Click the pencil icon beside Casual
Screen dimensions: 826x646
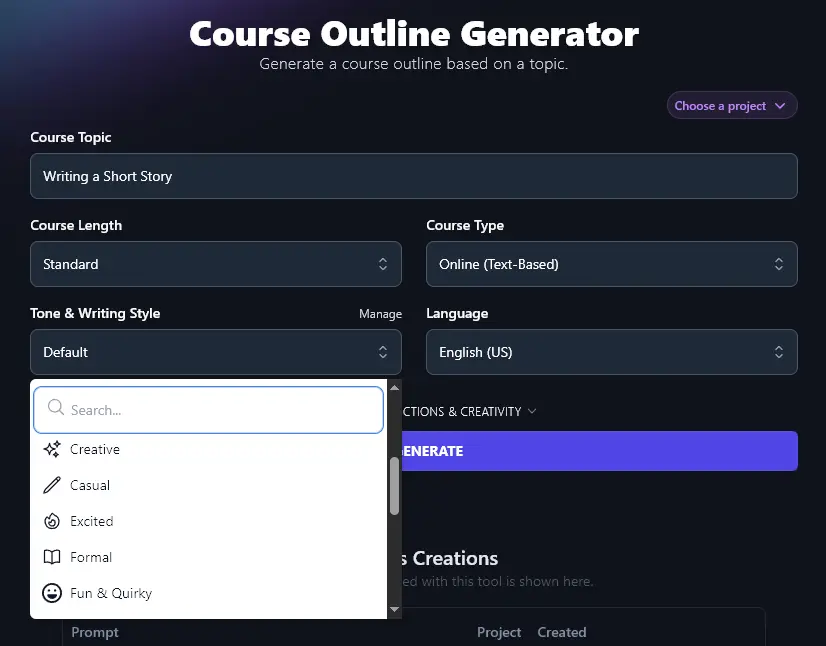(x=52, y=485)
